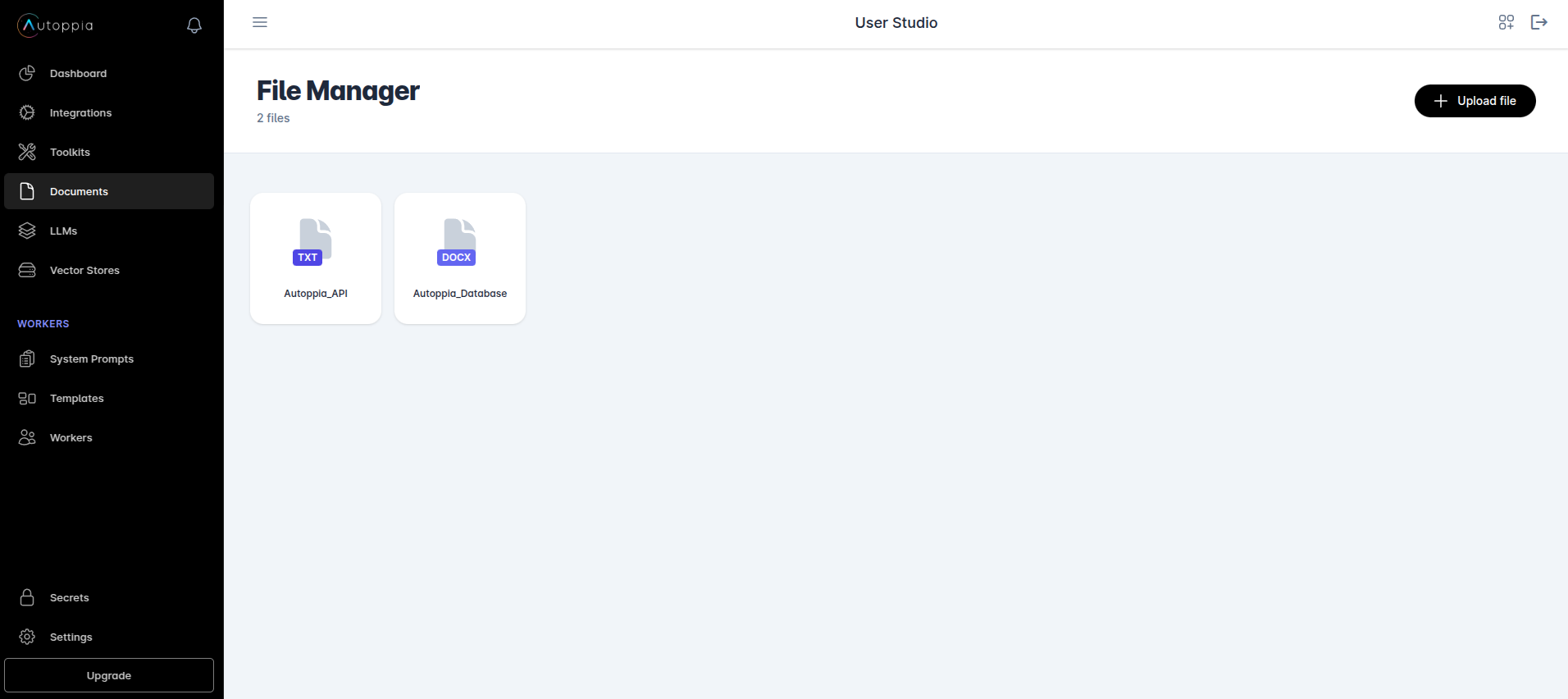Select Documents in the sidebar
The width and height of the screenshot is (1568, 699).
(x=79, y=191)
